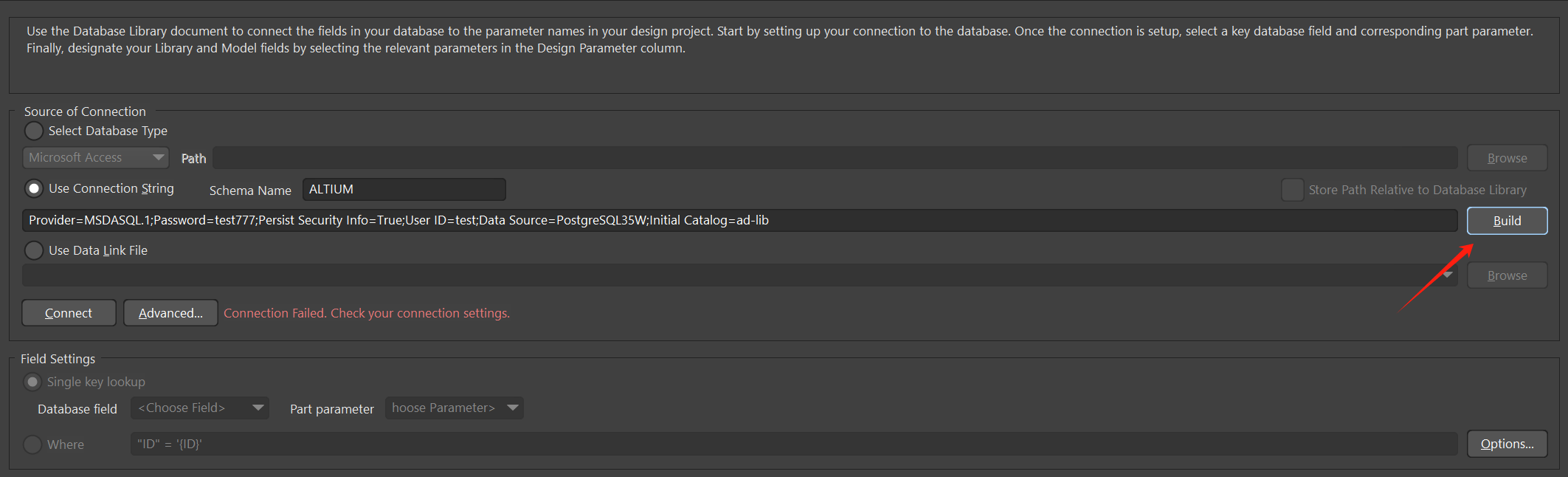The height and width of the screenshot is (477, 1568).
Task: Click the Where clause text field
Action: [x=793, y=445]
